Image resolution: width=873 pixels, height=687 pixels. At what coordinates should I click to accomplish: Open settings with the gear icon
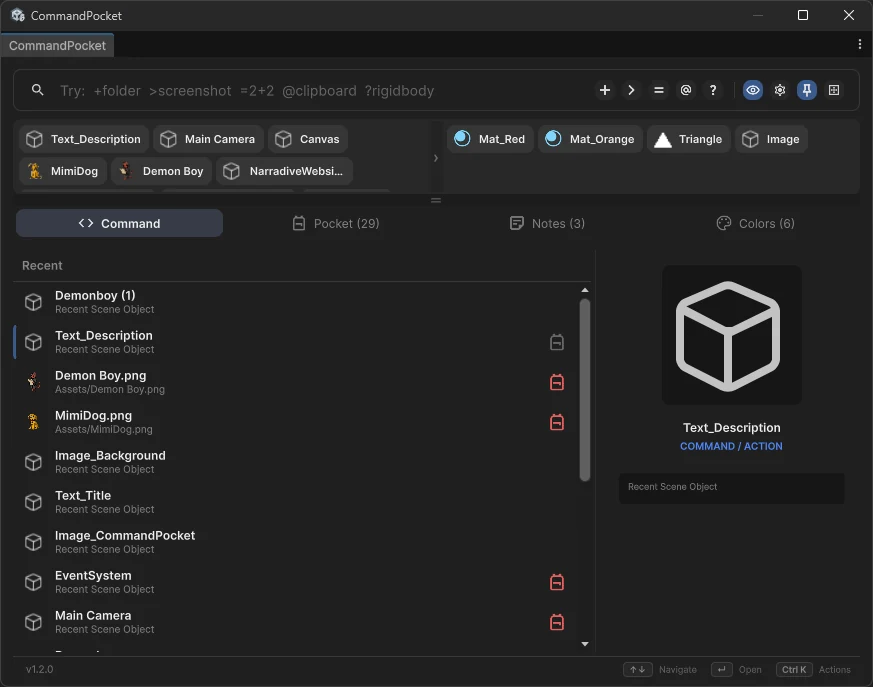(x=780, y=90)
